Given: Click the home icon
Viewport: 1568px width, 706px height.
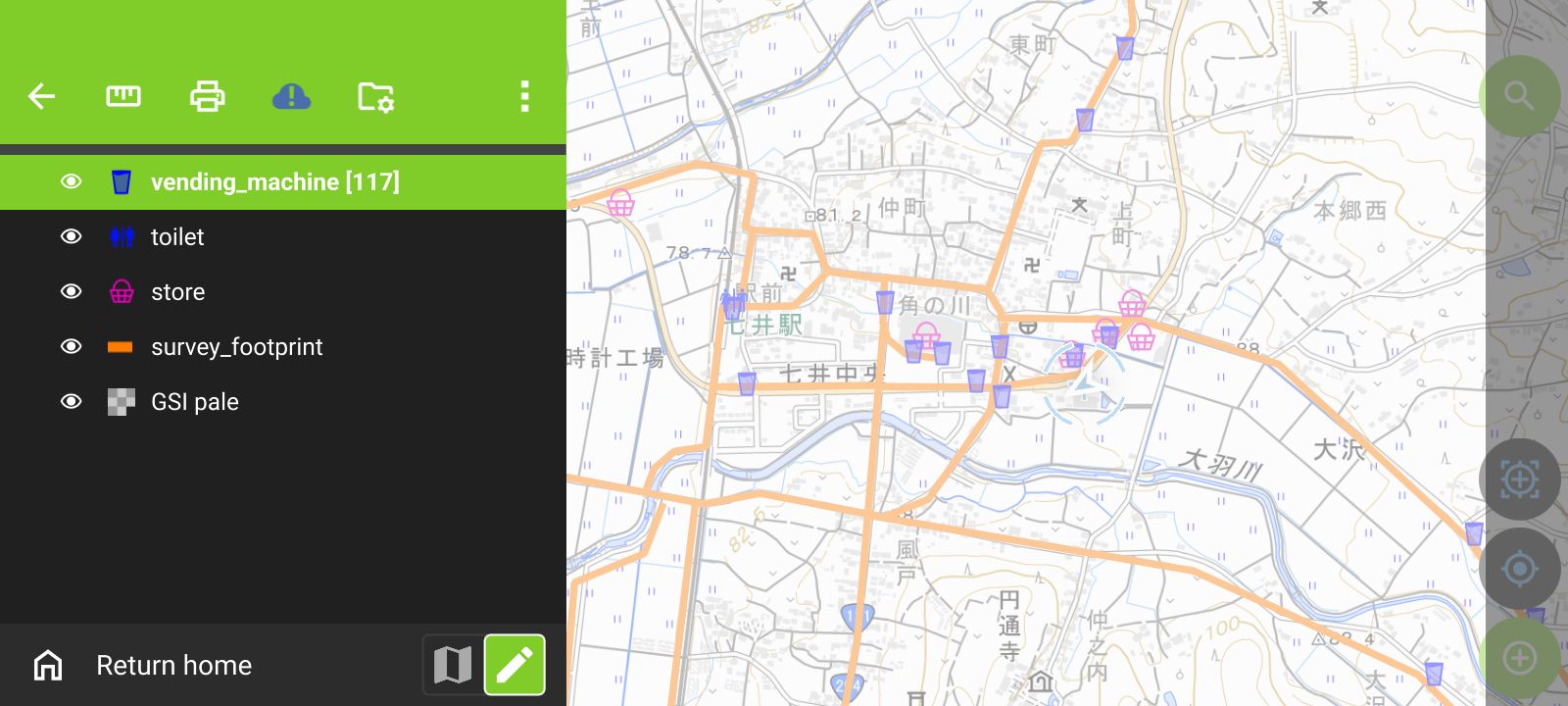Looking at the screenshot, I should pos(48,665).
